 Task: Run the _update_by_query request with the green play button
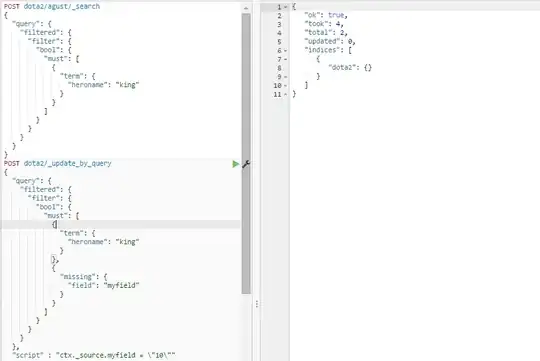point(236,164)
